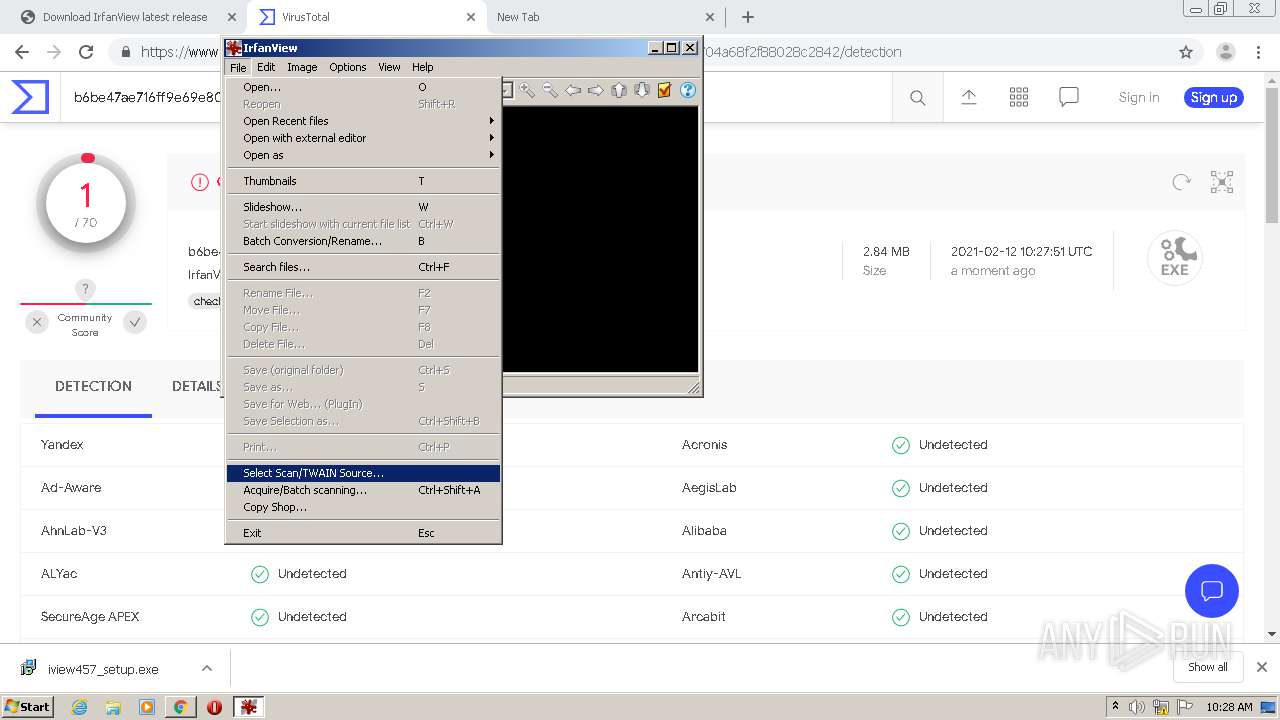The image size is (1280, 720).
Task: Click reanalyze refresh icon on VirusTotal
Action: (1181, 182)
